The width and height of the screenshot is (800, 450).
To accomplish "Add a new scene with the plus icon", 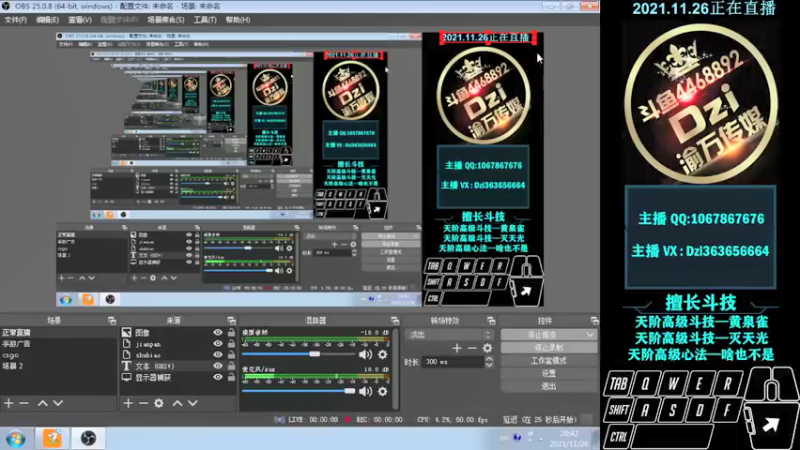I will tap(9, 403).
